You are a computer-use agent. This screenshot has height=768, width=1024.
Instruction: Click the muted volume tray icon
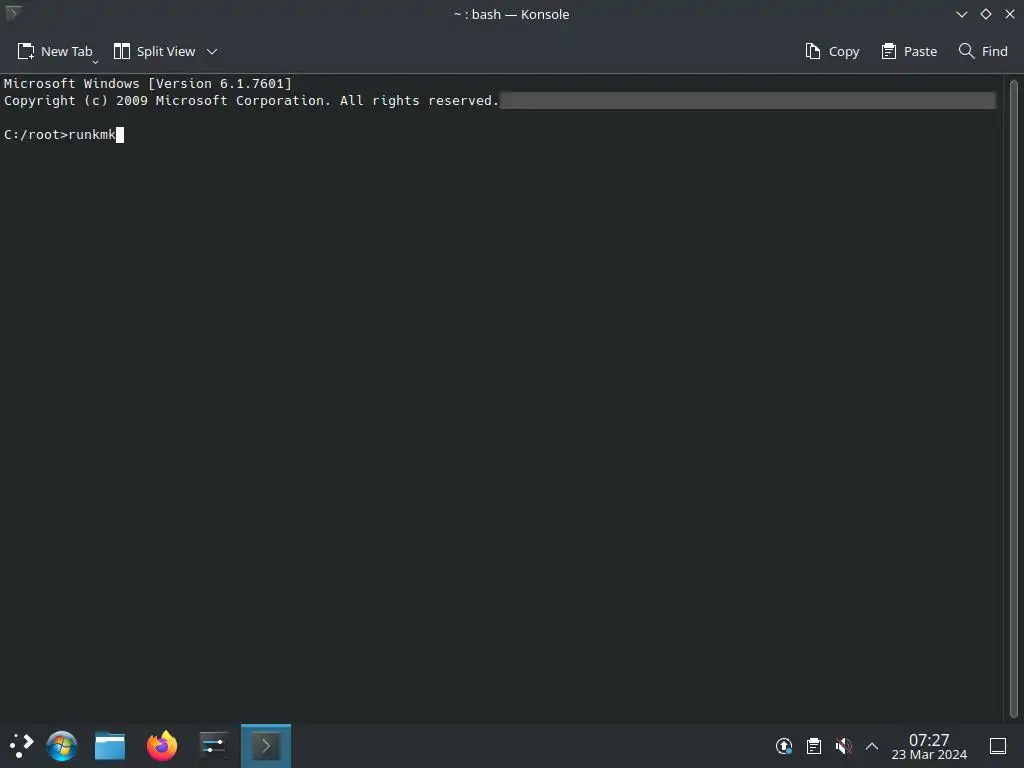pyautogui.click(x=843, y=746)
